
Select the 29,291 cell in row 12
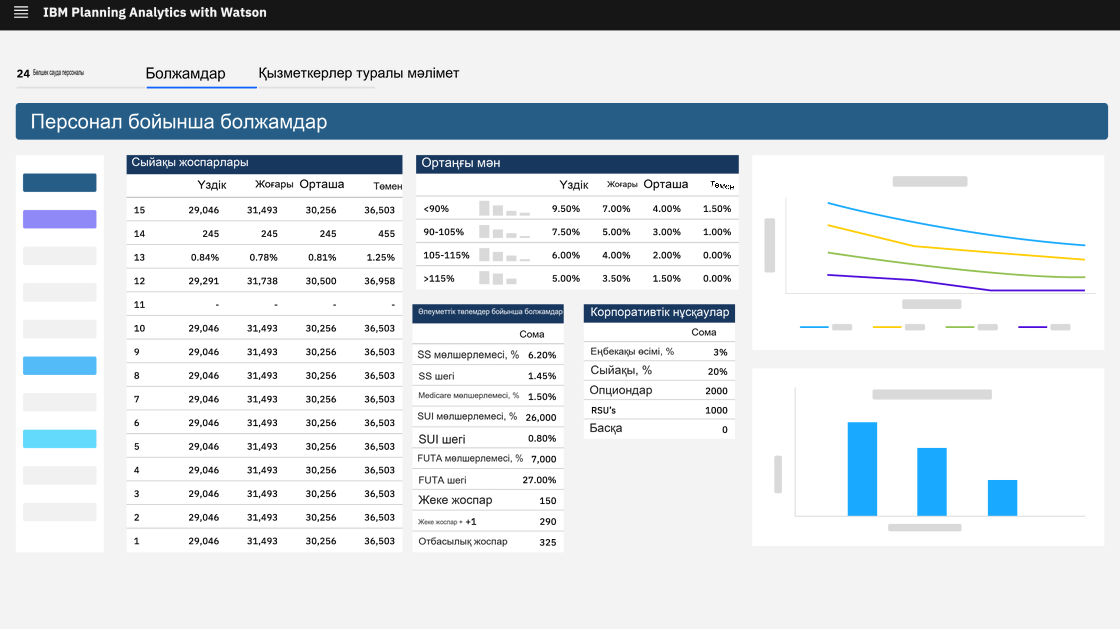pos(204,281)
